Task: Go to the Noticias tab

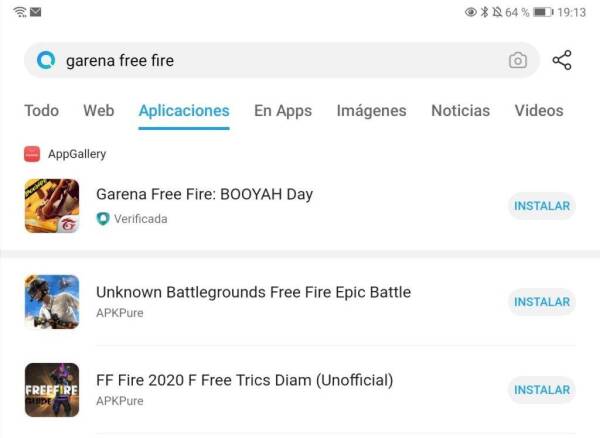Action: coord(460,111)
